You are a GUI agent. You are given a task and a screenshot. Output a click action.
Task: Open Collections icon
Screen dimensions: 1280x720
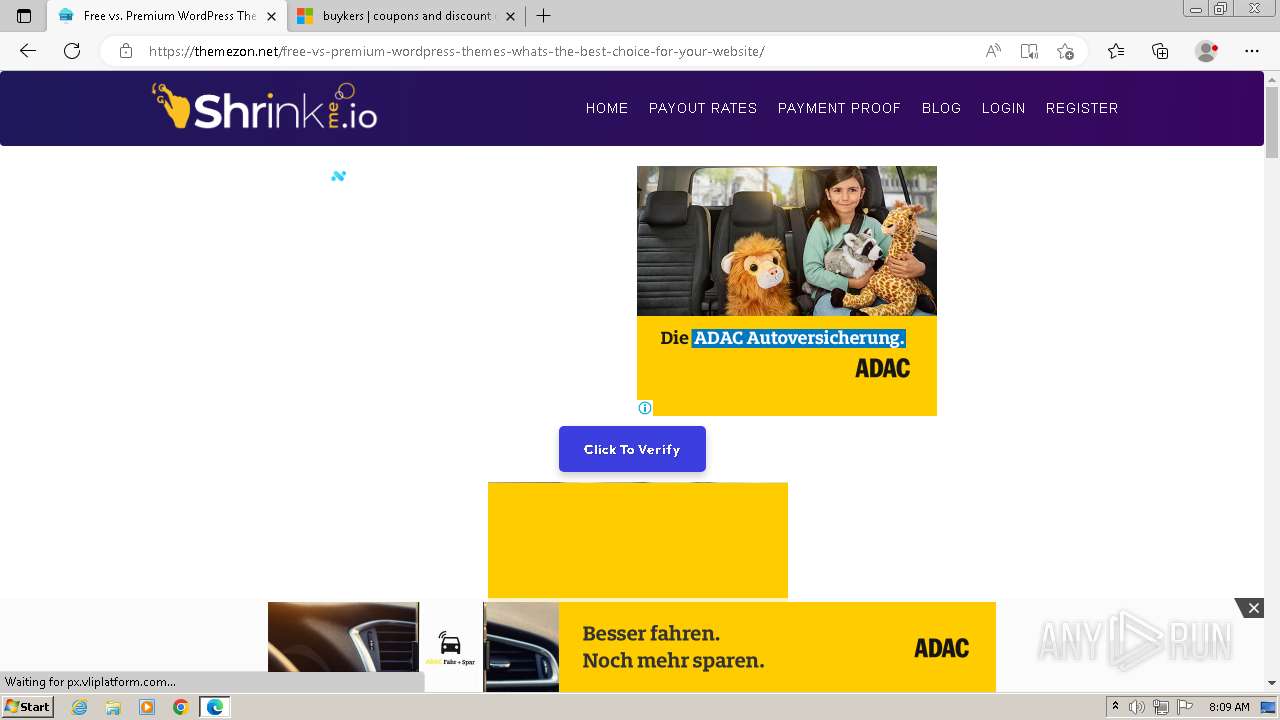(1160, 51)
